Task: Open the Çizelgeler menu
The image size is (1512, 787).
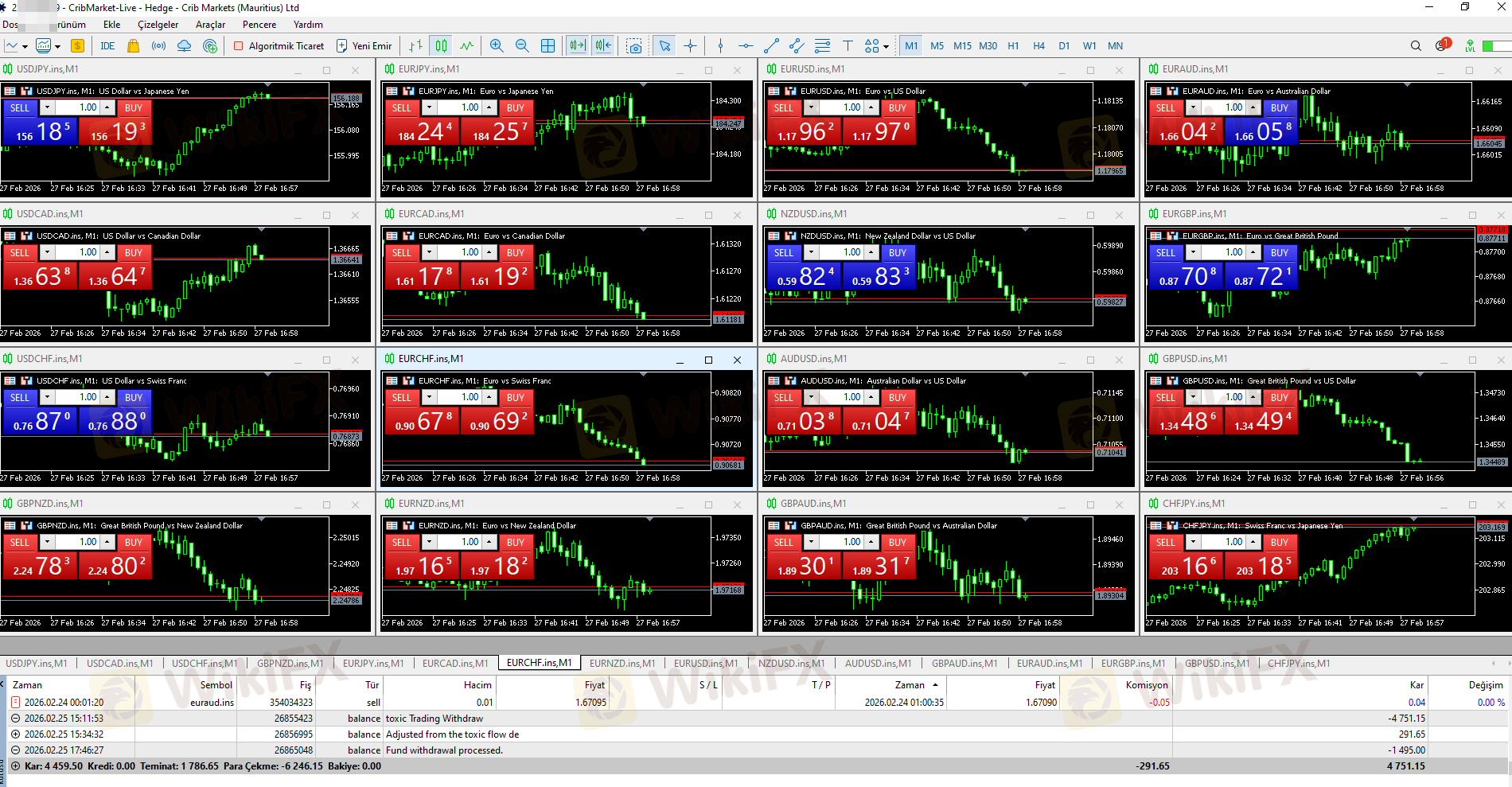Action: 158,25
